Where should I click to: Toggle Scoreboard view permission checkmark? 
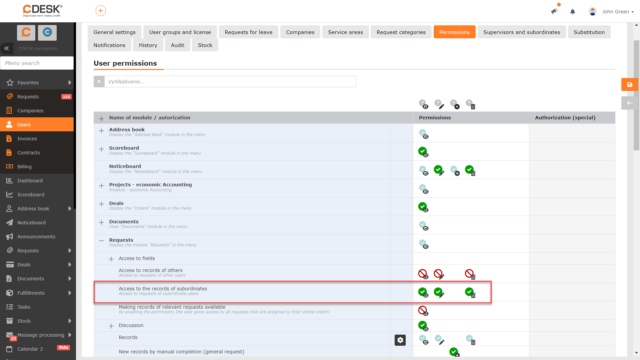423,152
